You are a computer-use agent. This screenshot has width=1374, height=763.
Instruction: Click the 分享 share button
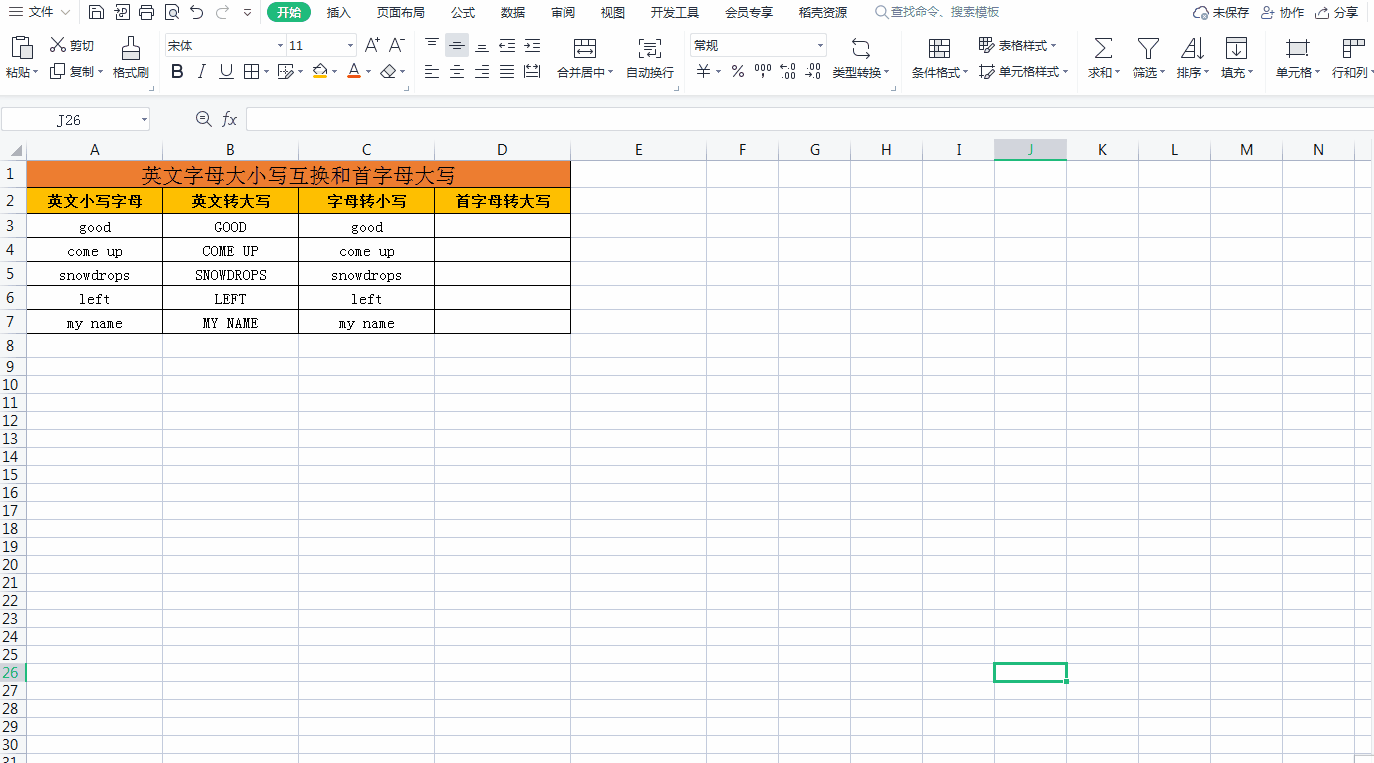coord(1337,13)
